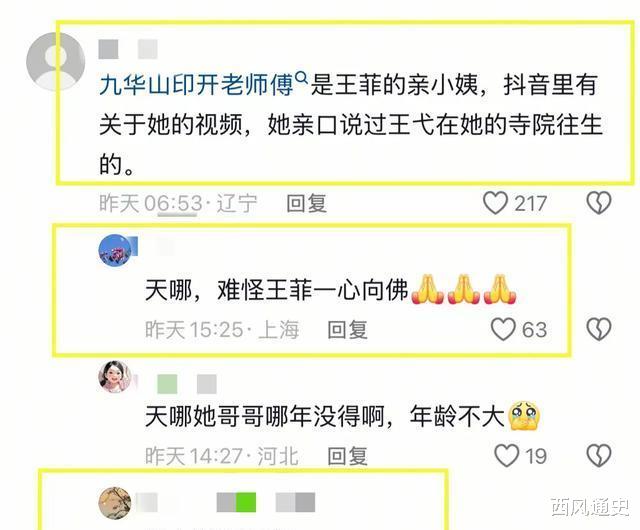Like the Shanghai comment with 63 likes
This screenshot has width=640, height=530.
point(503,329)
